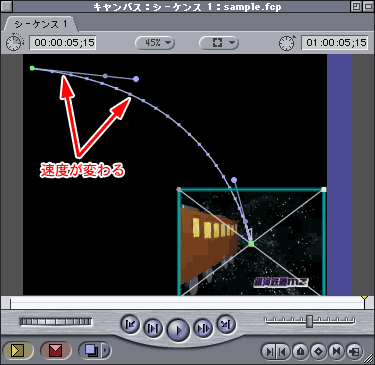Click the Match Frame button
Image resolution: width=375 pixels, height=365 pixels.
point(354,351)
